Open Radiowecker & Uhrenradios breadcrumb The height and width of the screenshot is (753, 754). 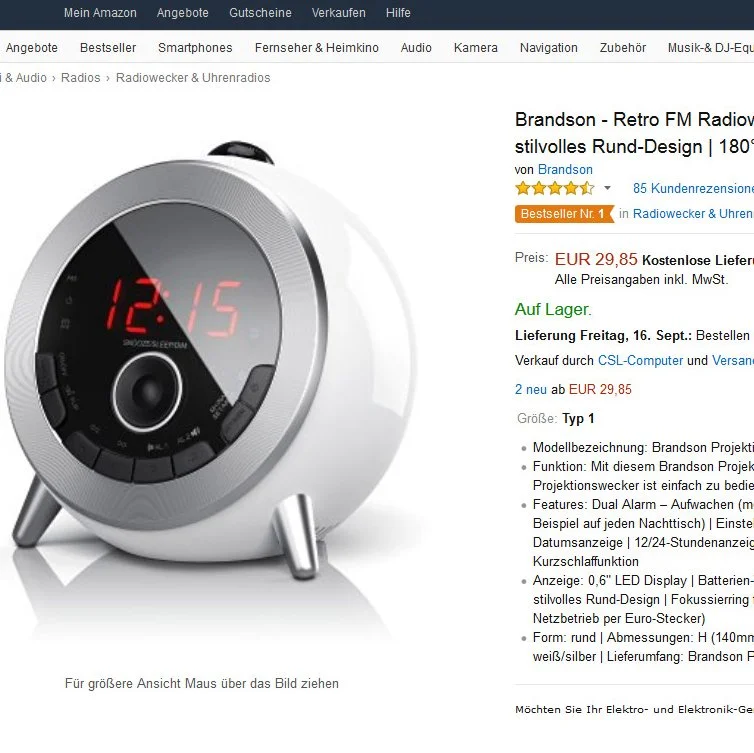(x=193, y=77)
